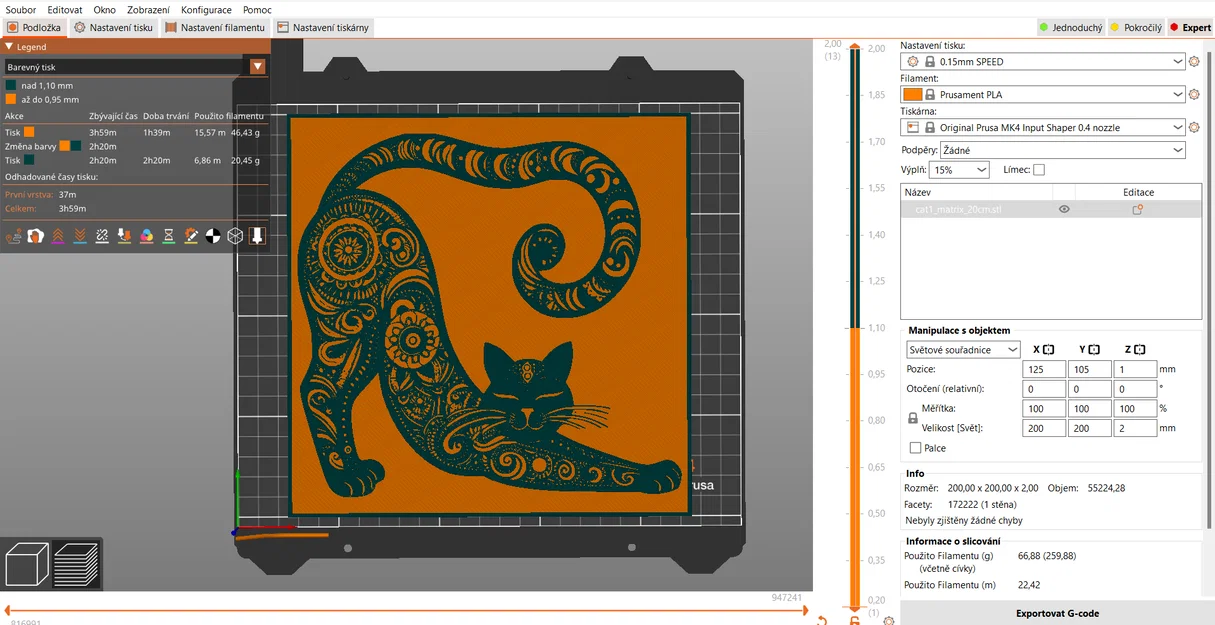The image size is (1215, 625).
Task: Open Světové souřadnice coordinate dropdown
Action: tap(963, 350)
